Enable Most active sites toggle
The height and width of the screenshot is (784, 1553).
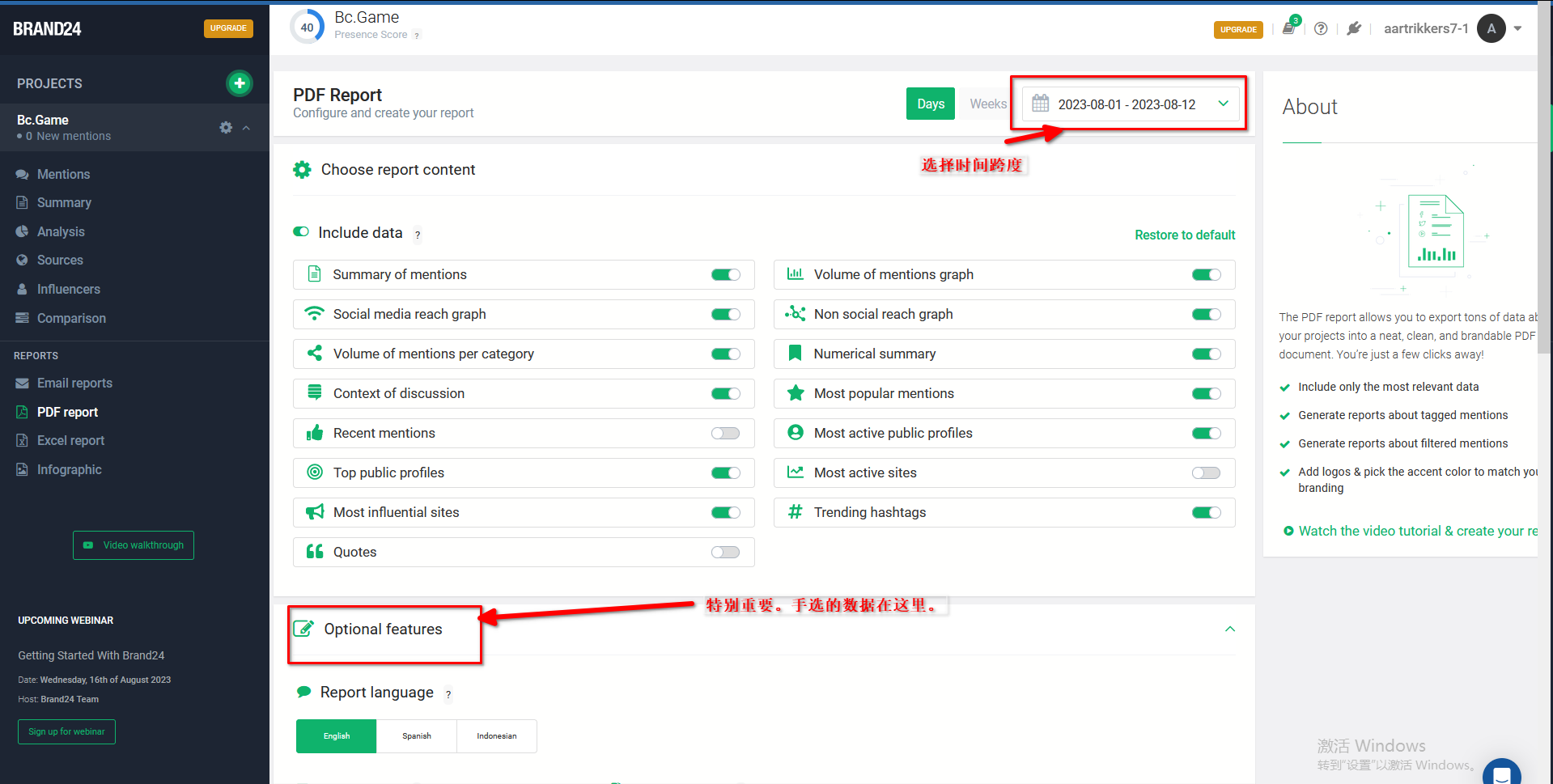click(x=1207, y=473)
